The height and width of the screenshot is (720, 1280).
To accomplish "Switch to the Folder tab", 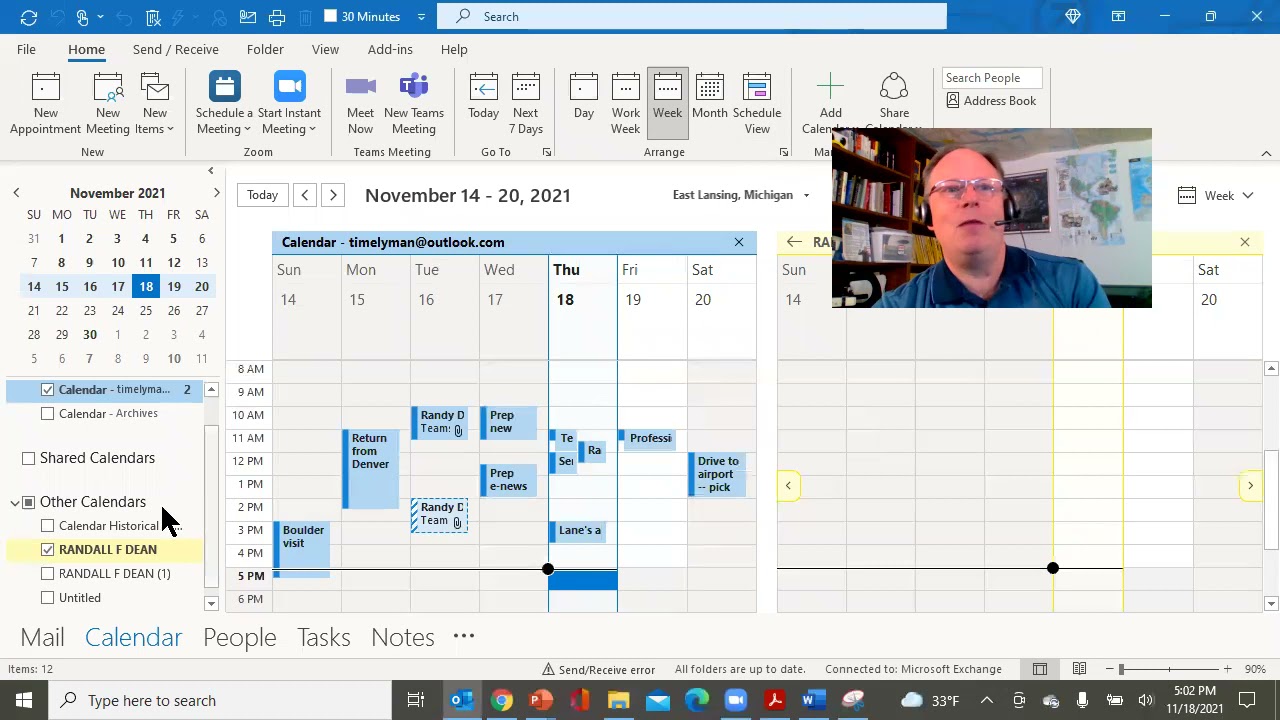I will 265,49.
